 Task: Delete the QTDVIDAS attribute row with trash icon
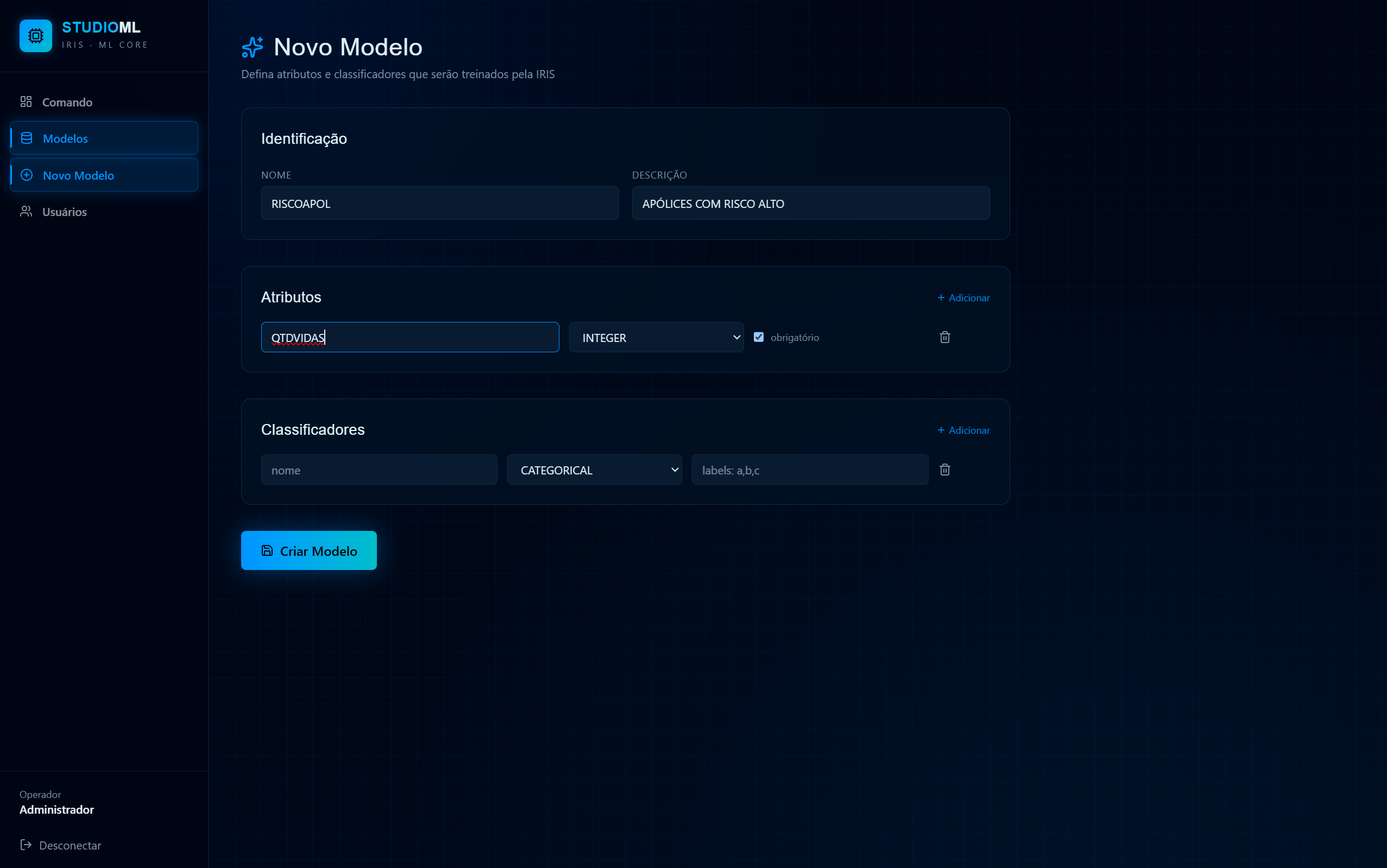click(x=945, y=337)
